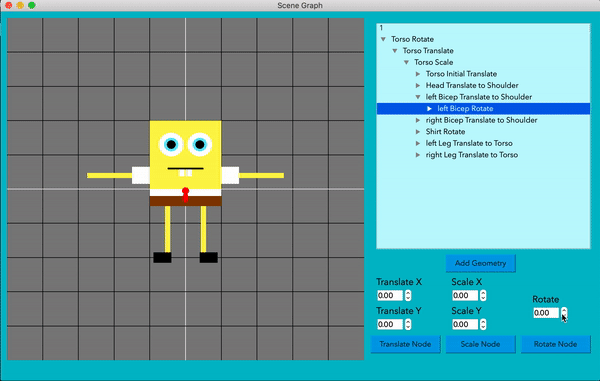This screenshot has width=600, height=381.
Task: Increment the Rotate spinner value
Action: coord(564,310)
